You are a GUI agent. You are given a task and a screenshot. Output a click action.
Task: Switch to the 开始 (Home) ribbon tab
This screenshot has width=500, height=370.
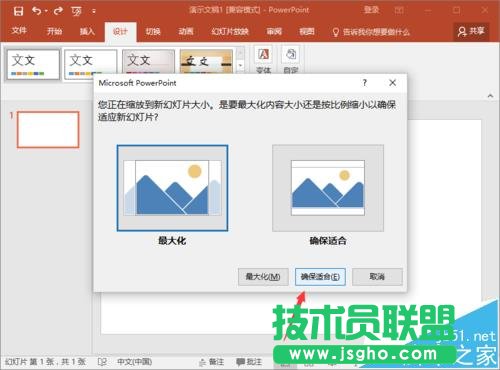pos(54,31)
